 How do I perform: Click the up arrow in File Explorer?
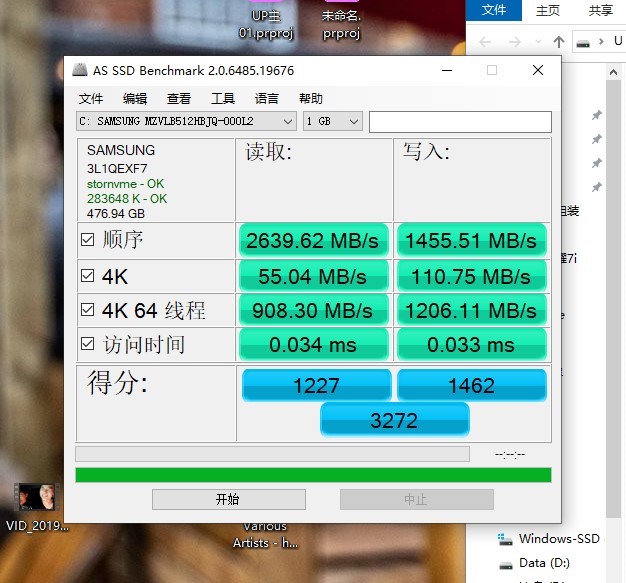[x=559, y=42]
